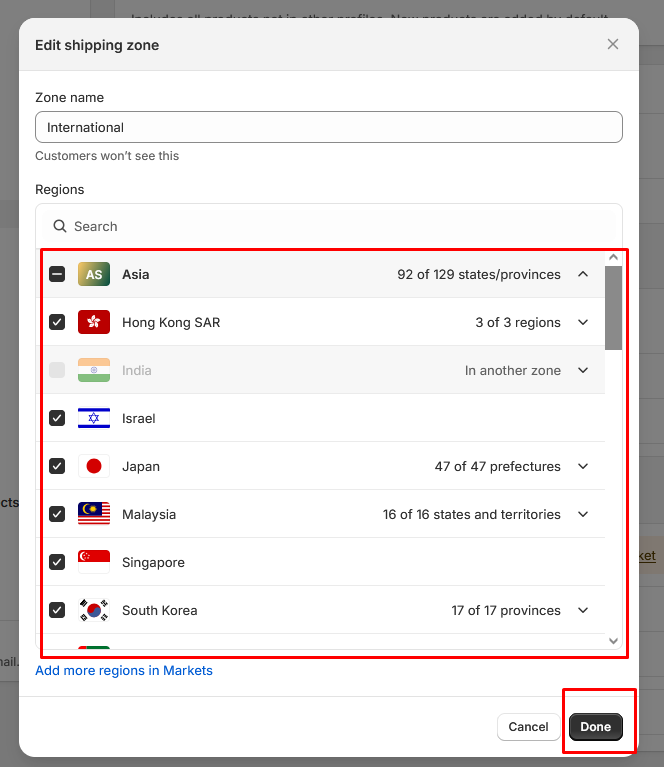Click the Israel flag icon
The height and width of the screenshot is (767, 664).
tap(93, 418)
